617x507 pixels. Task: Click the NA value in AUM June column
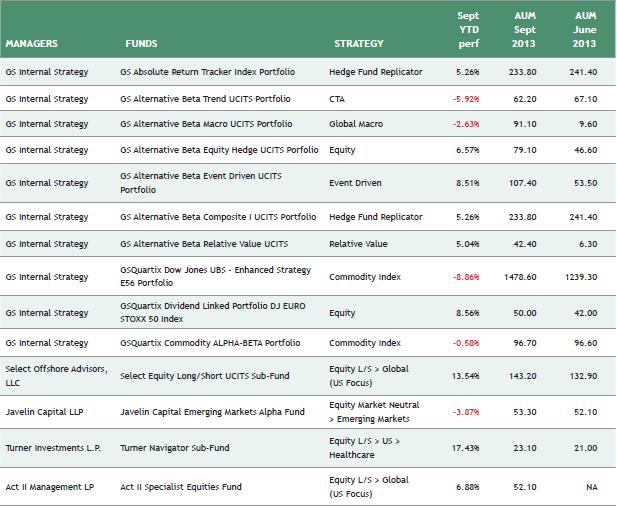[593, 487]
